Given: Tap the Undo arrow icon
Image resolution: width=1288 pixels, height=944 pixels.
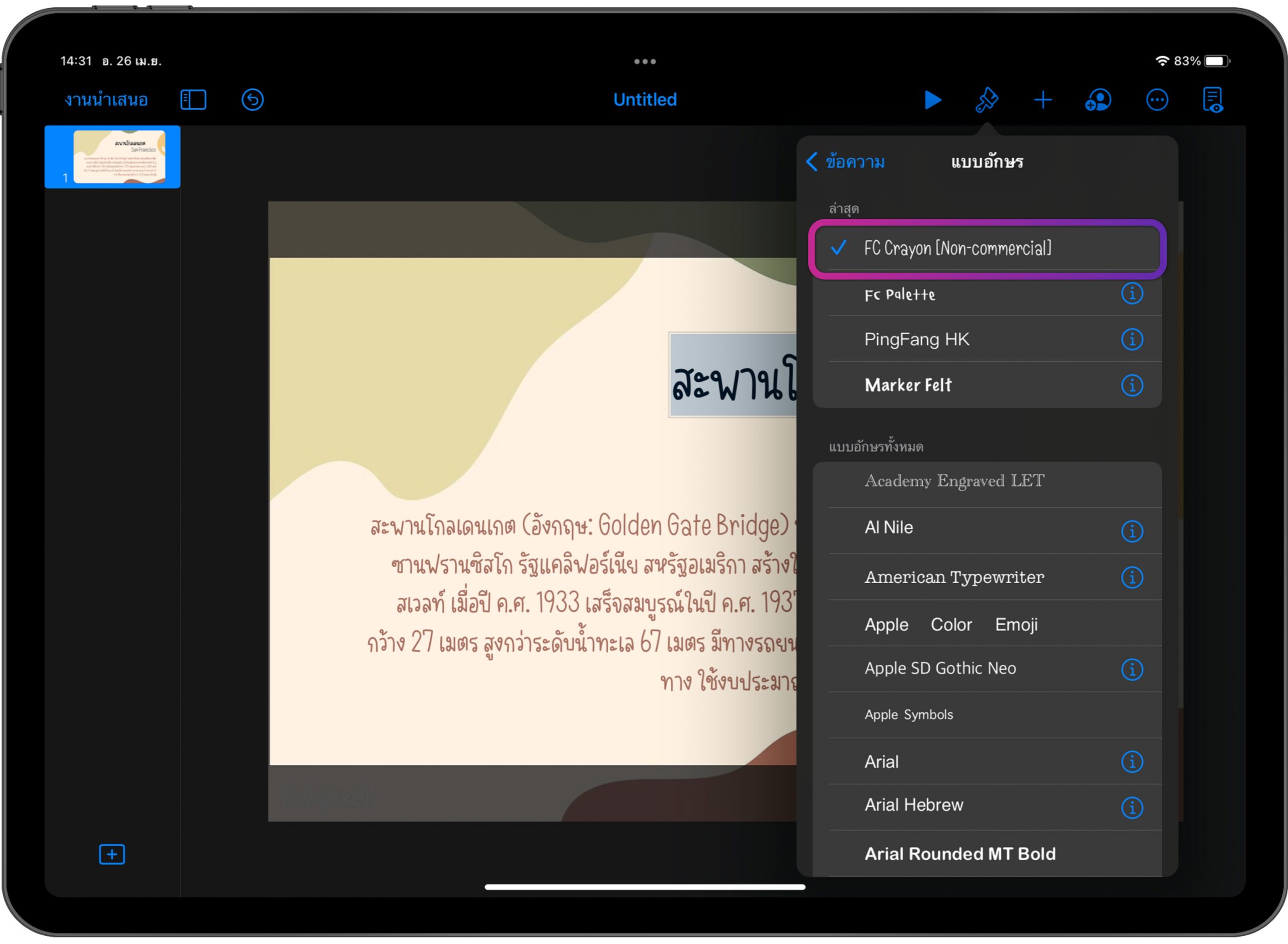Looking at the screenshot, I should (252, 100).
